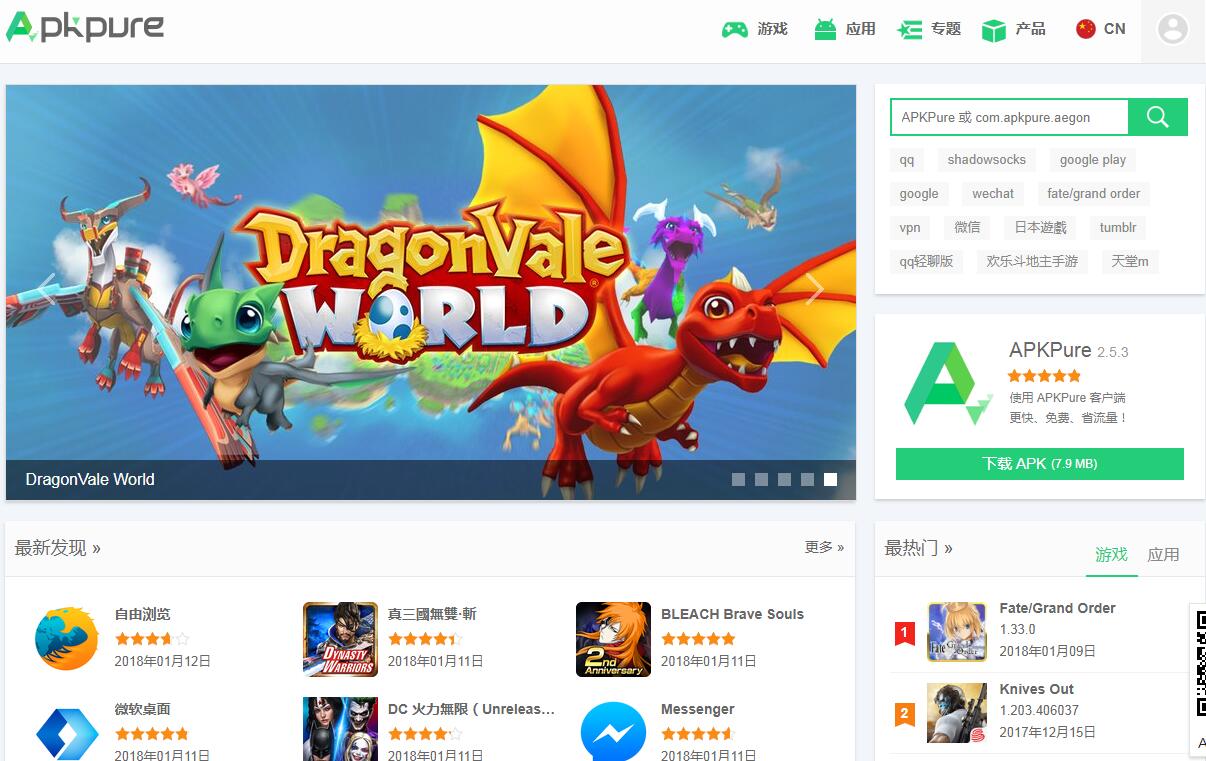The image size is (1206, 761).
Task: Click the large APKPure app logo
Action: [947, 383]
